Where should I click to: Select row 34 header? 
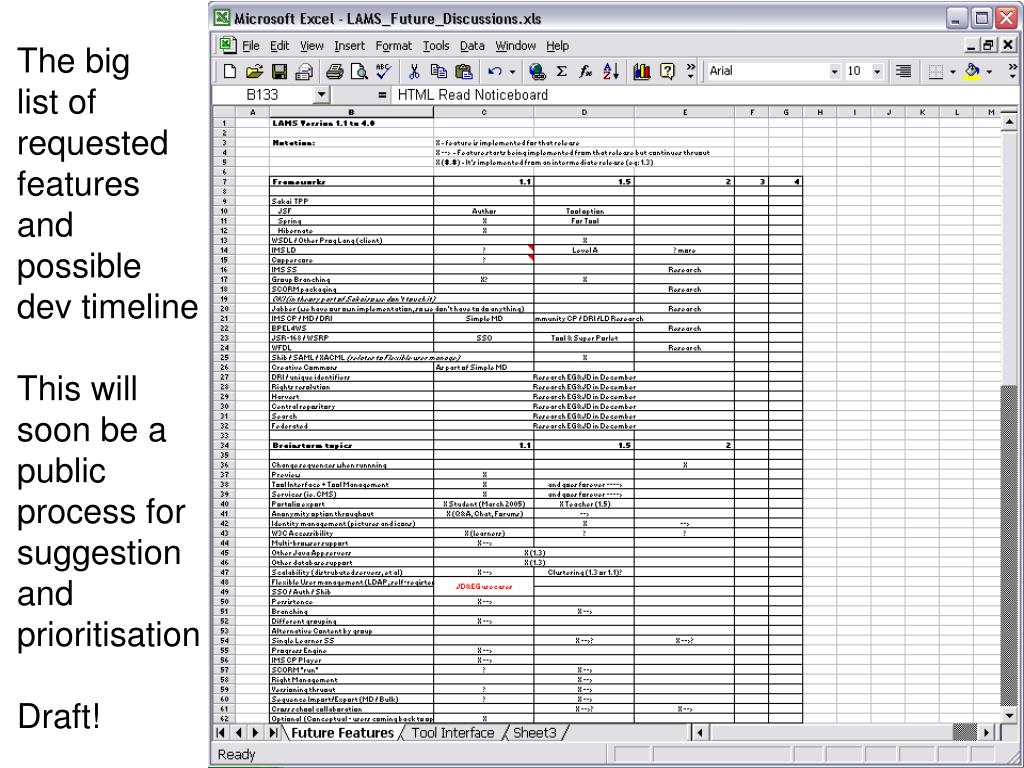pyautogui.click(x=224, y=445)
